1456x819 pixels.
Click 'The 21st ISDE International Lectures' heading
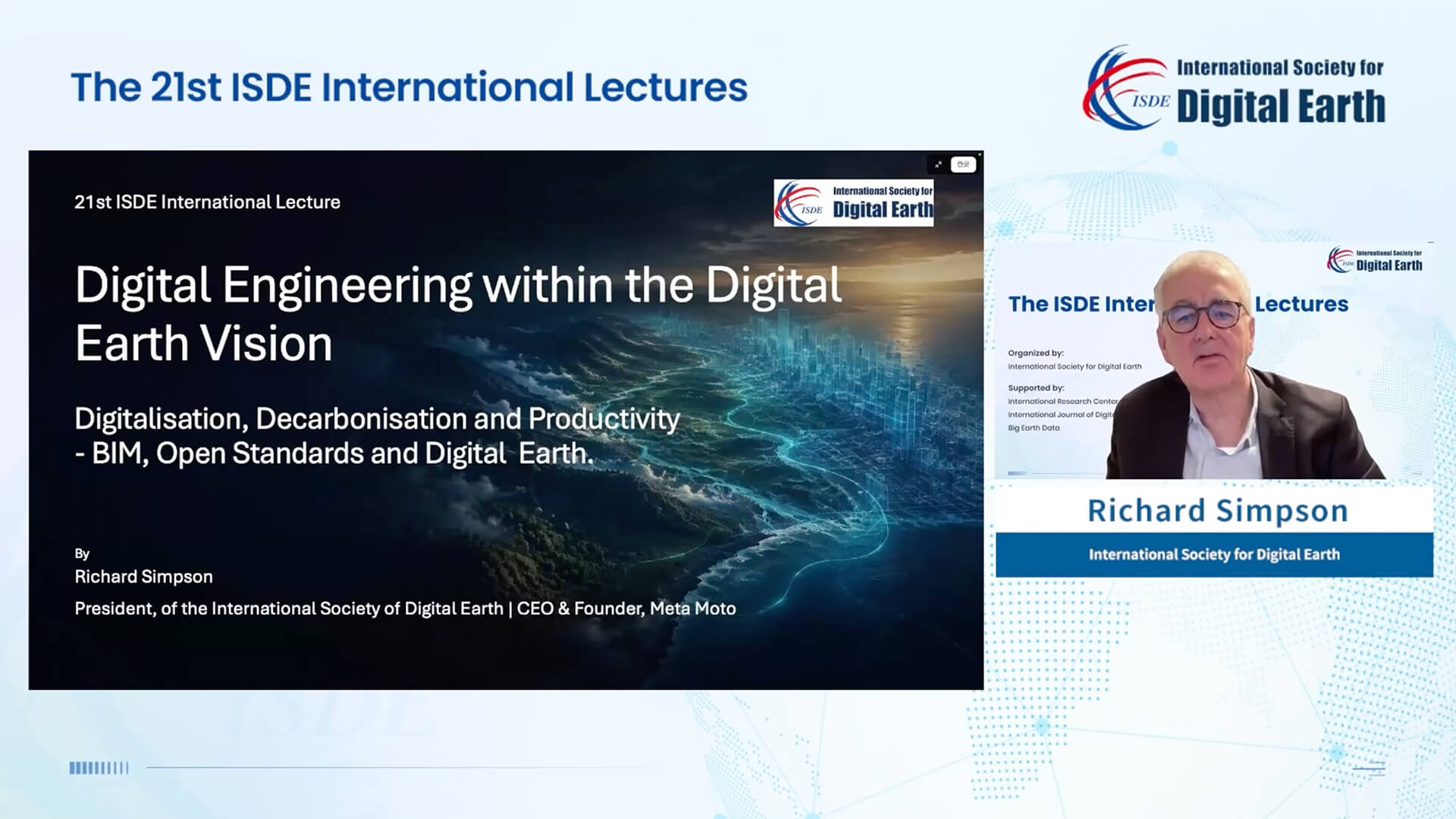[409, 87]
